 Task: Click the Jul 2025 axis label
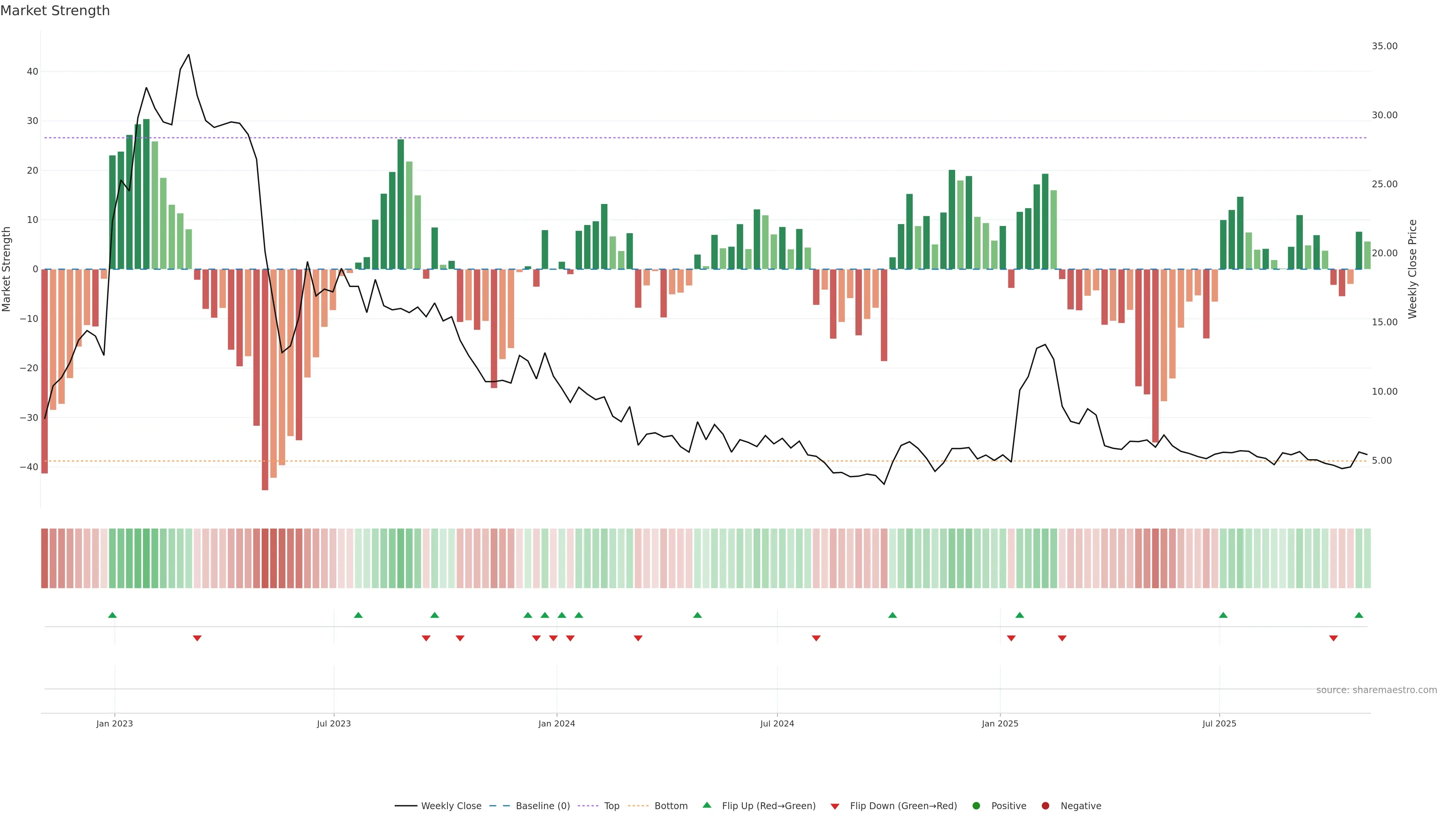point(1219,723)
